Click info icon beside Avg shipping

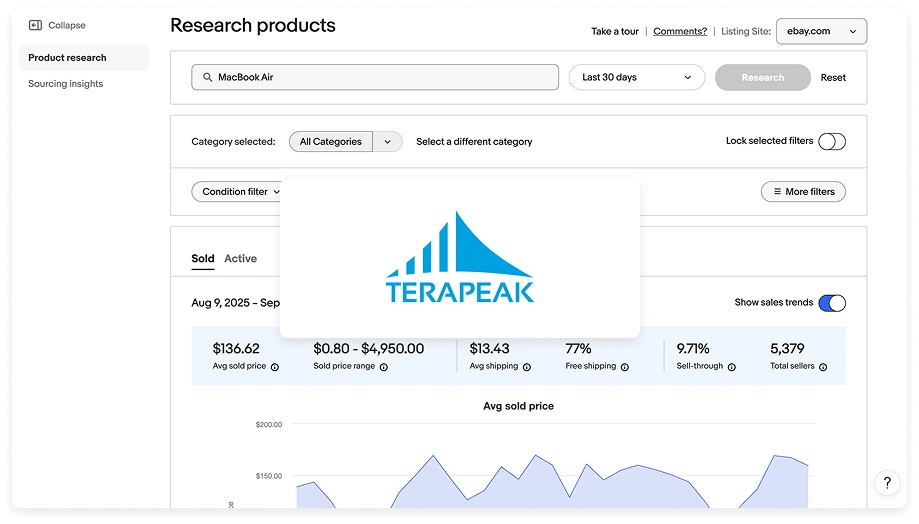(x=527, y=367)
